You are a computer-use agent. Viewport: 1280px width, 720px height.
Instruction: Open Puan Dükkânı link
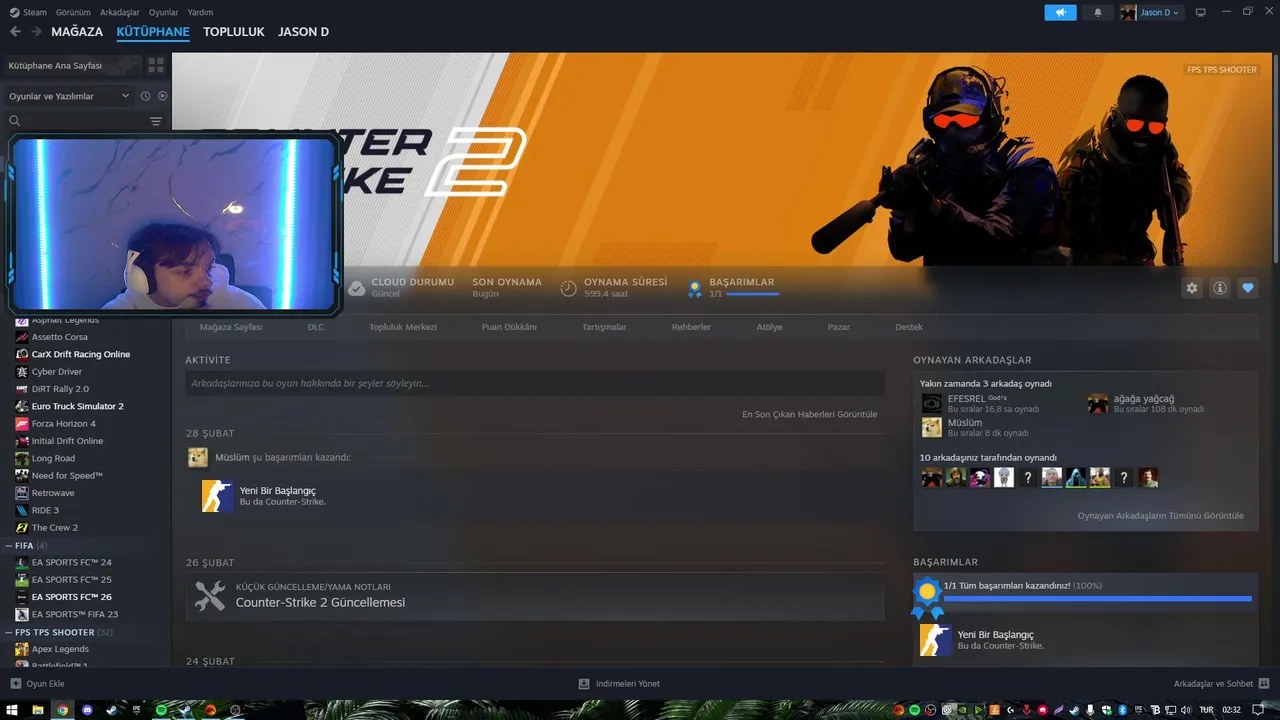point(509,327)
